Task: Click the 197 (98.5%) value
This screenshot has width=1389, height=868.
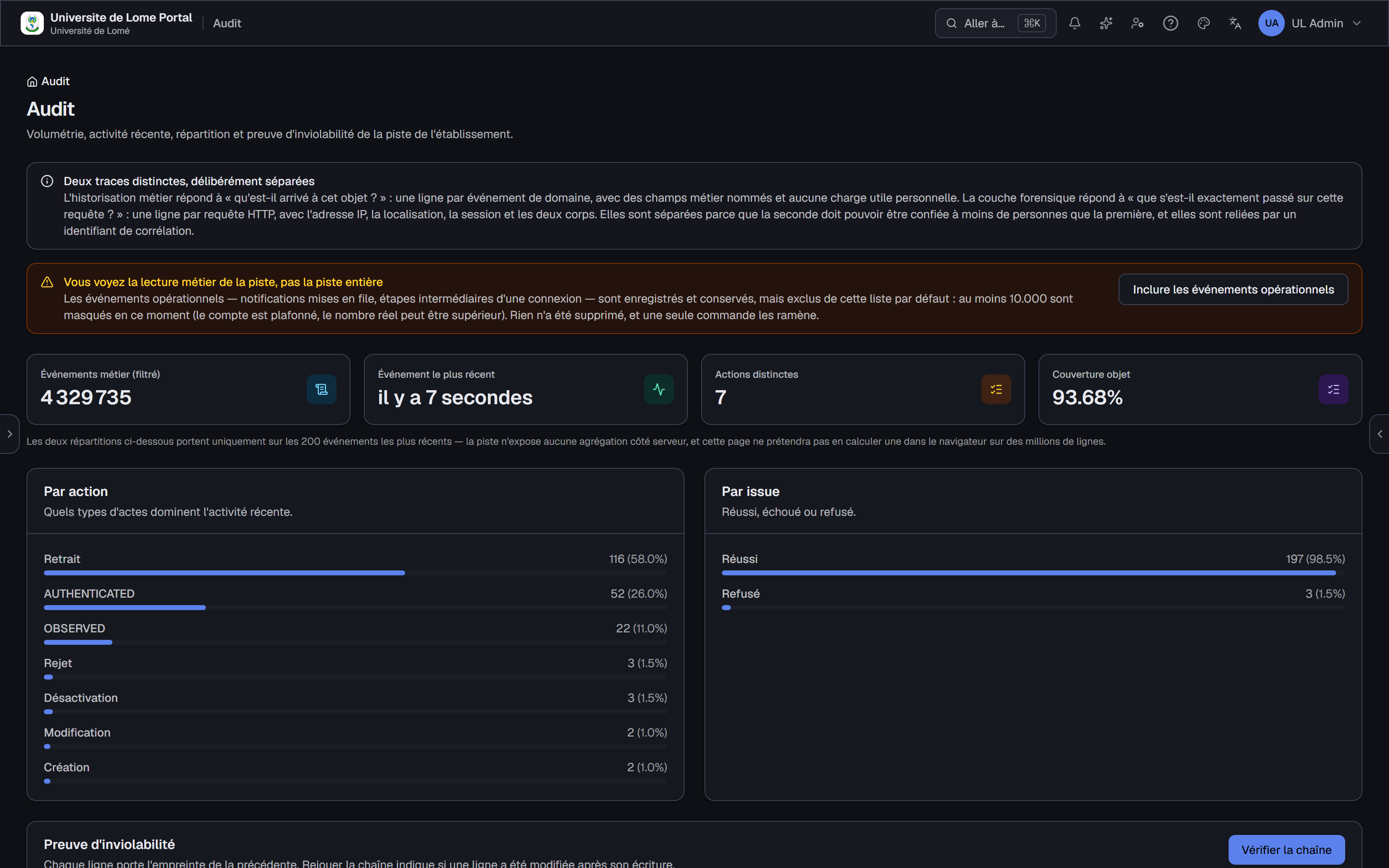Action: 1315,559
